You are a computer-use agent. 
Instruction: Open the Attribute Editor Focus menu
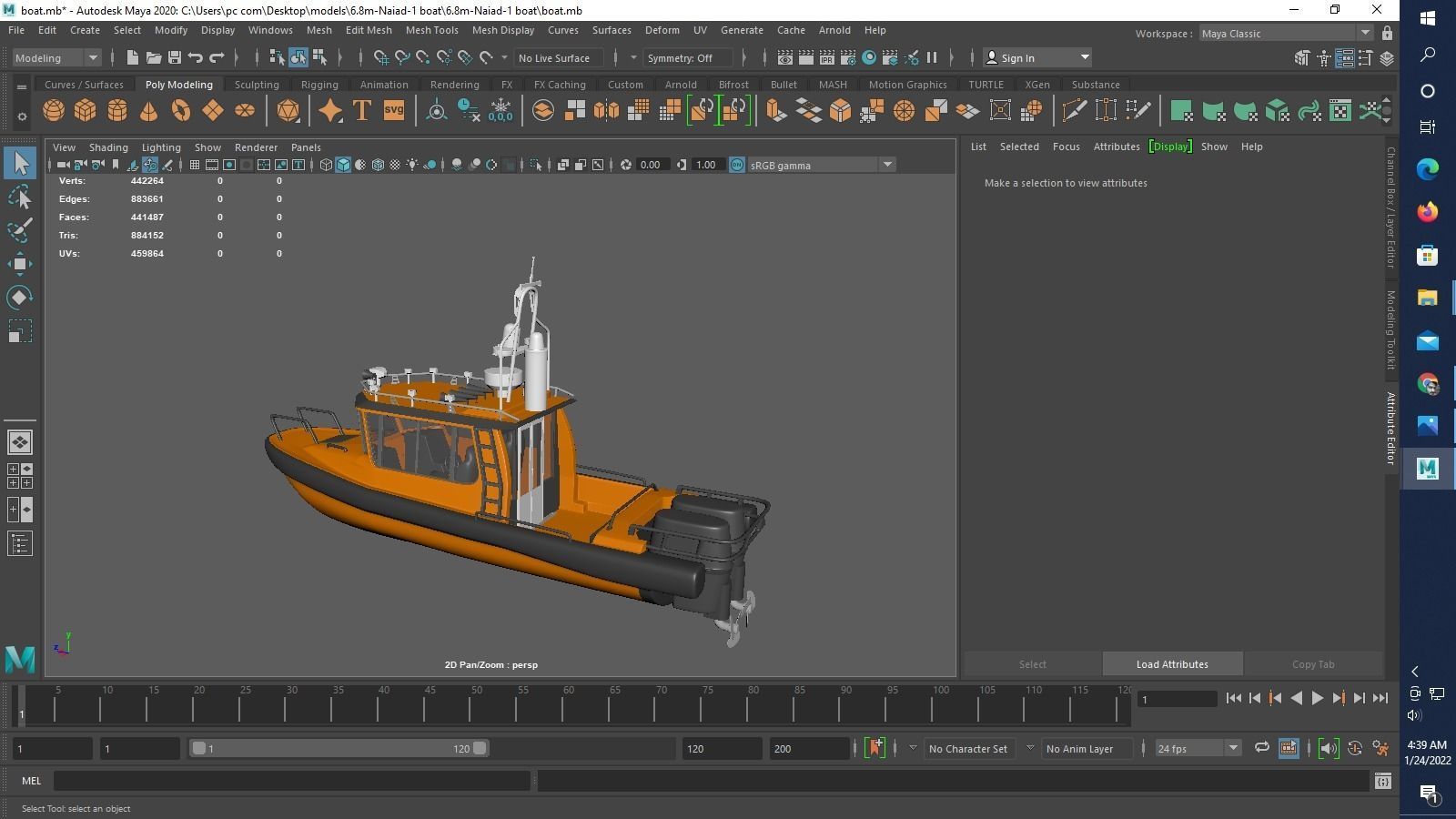pos(1066,147)
